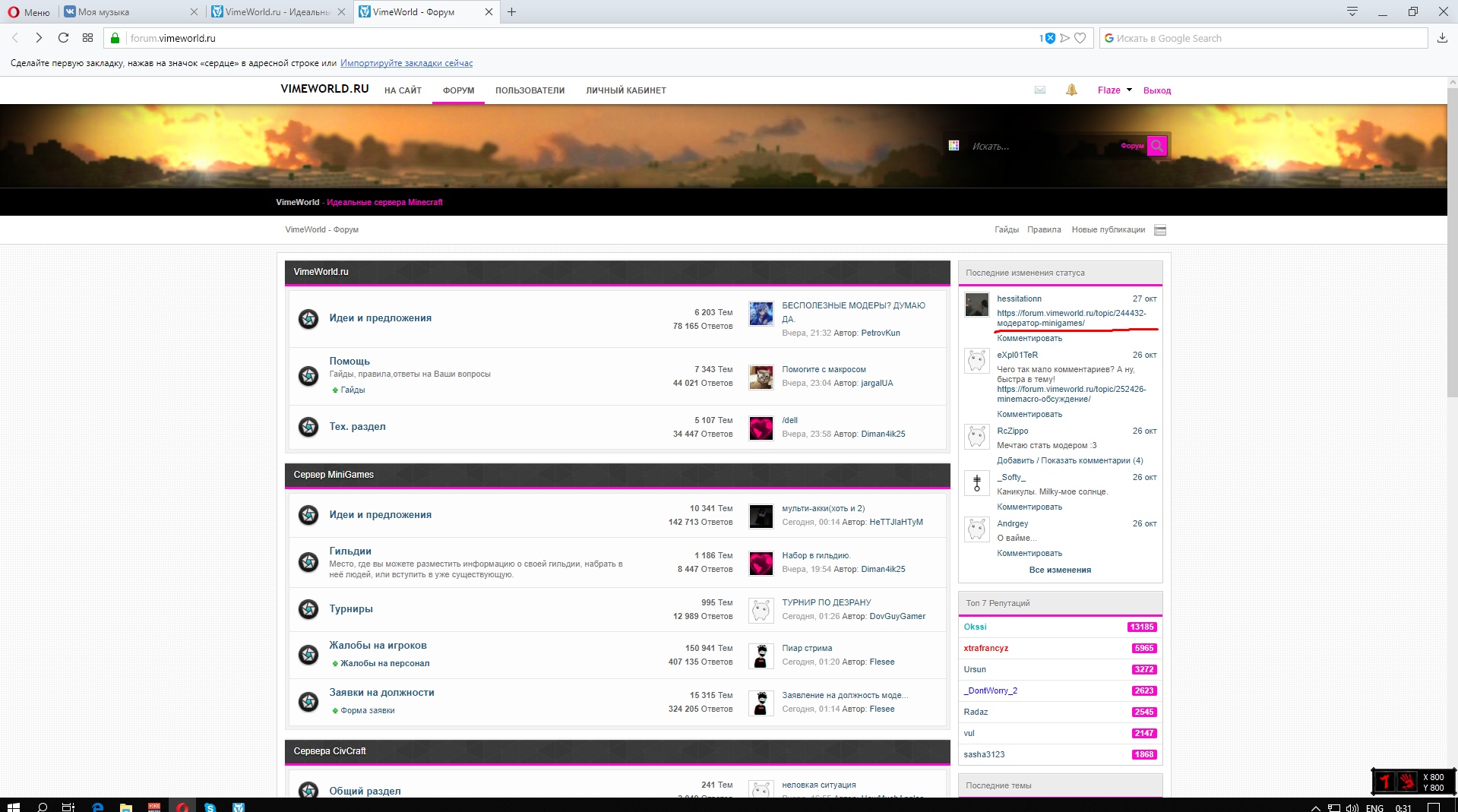Open a new browser tab with plus
The height and width of the screenshot is (812, 1458).
(x=511, y=12)
